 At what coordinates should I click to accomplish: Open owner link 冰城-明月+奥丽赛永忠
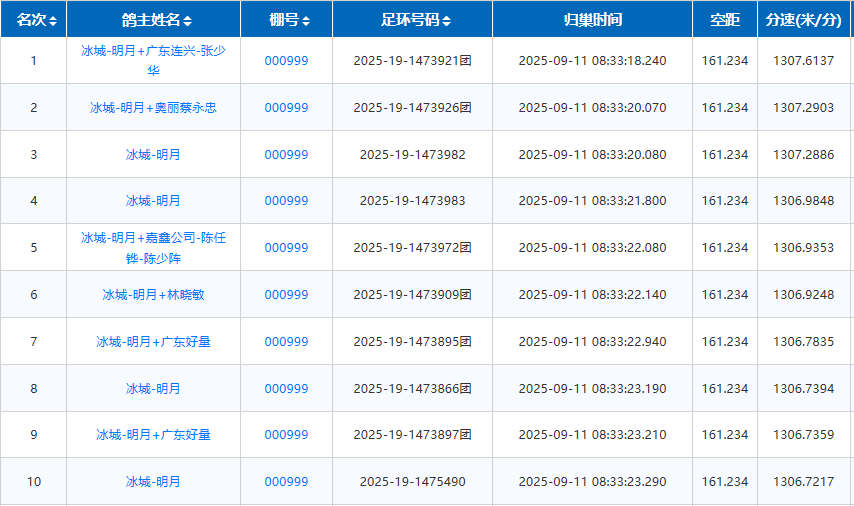[x=153, y=108]
